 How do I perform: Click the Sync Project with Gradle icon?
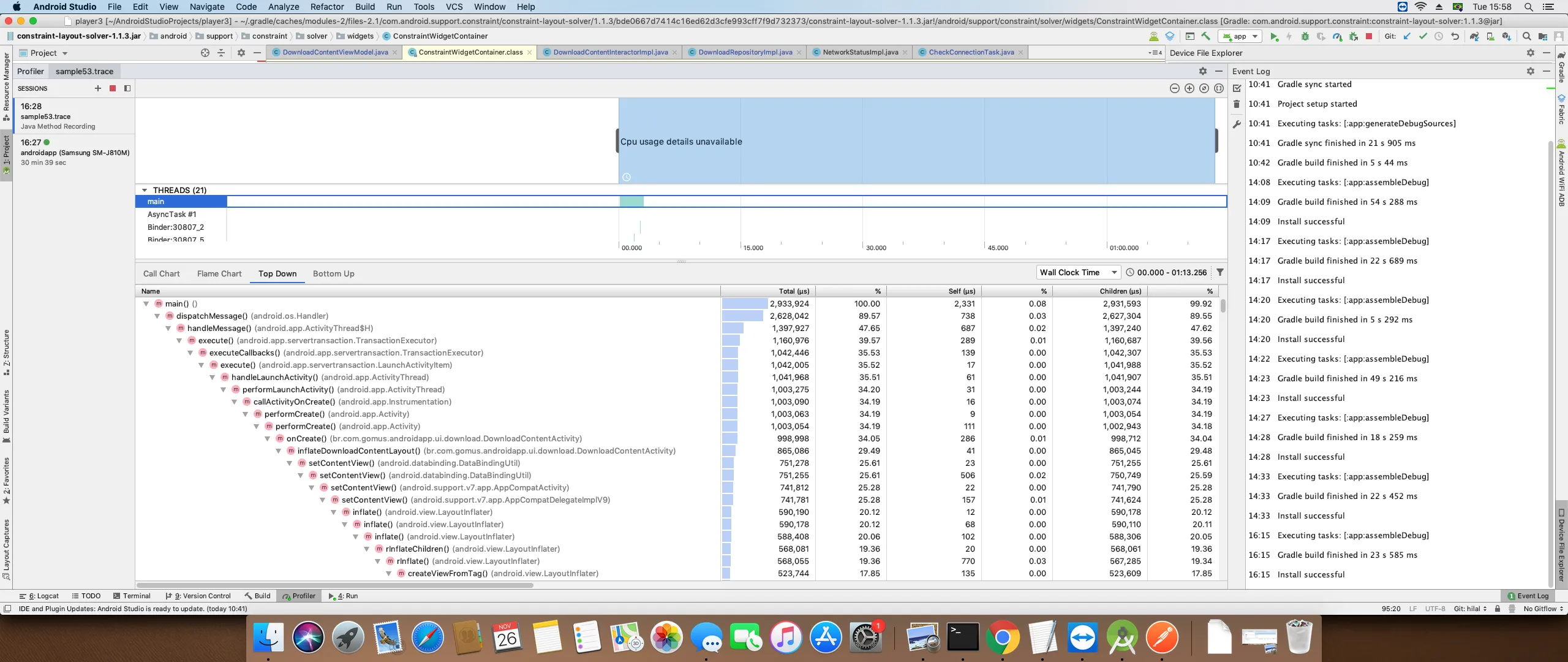(x=1474, y=37)
